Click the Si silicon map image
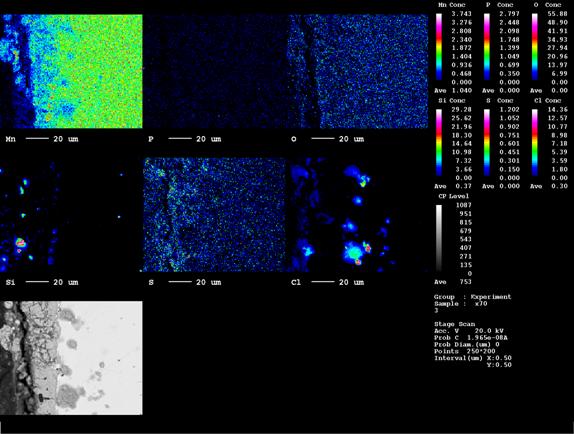 click(71, 215)
